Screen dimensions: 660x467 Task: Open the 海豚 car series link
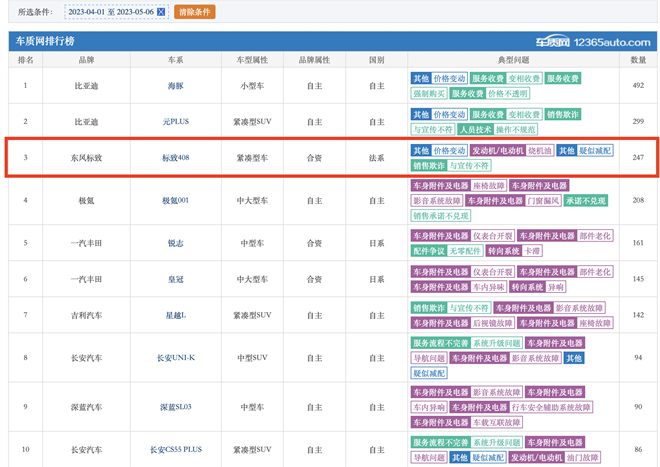pyautogui.click(x=176, y=86)
